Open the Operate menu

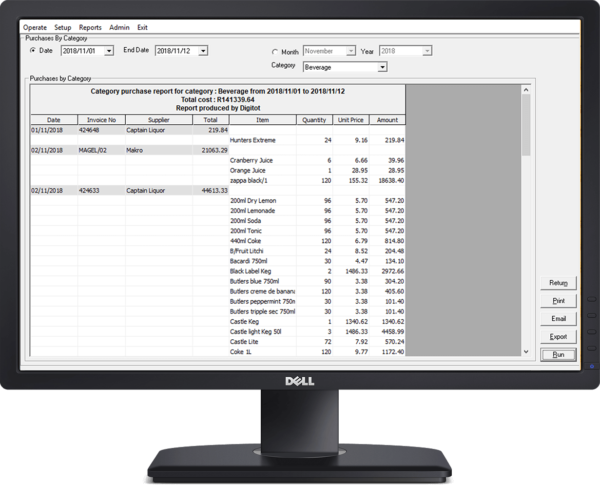coord(35,28)
